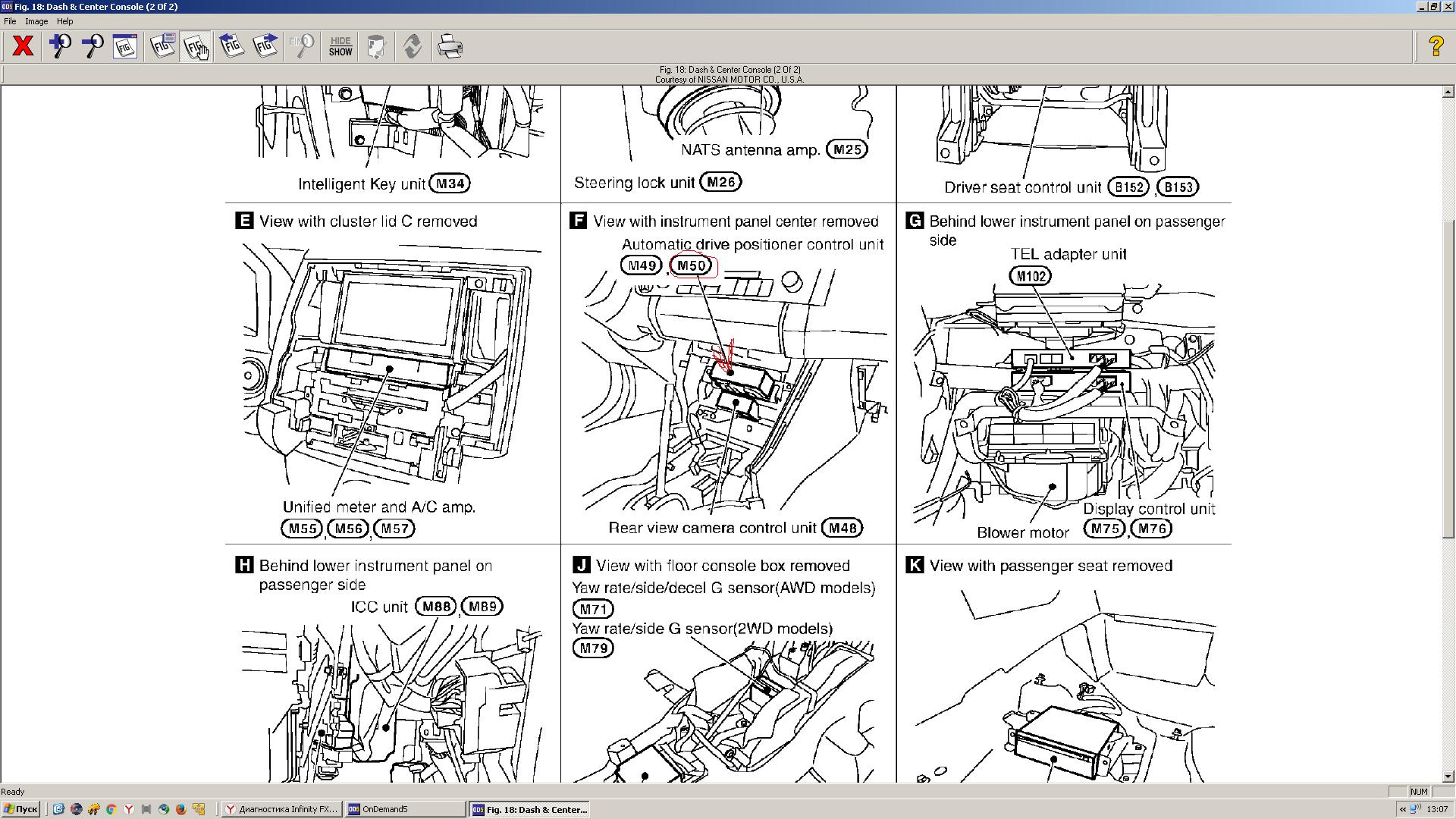
Task: Print the figure with printer icon
Action: tap(450, 46)
